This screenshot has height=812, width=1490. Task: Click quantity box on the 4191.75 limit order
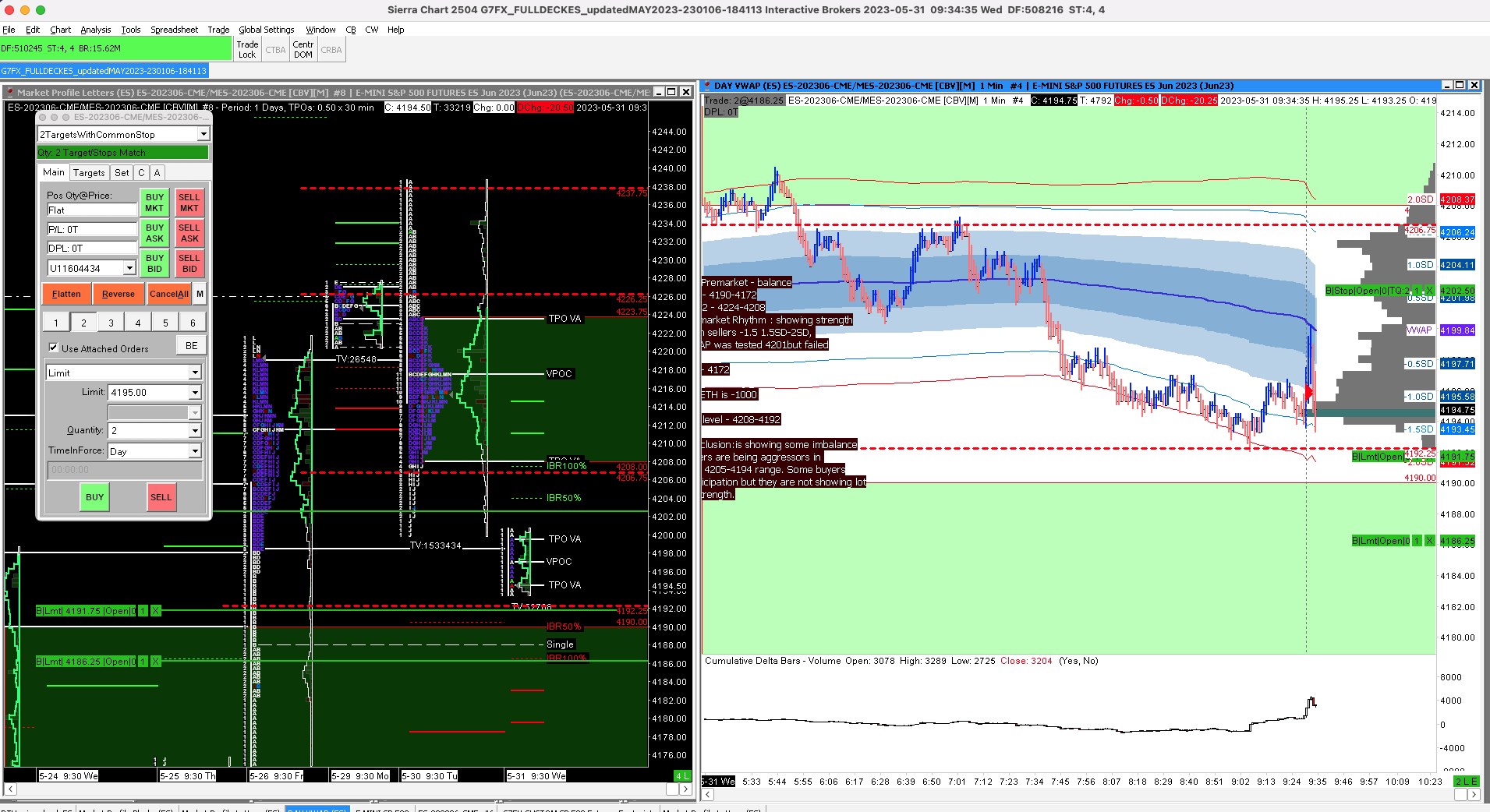coord(143,611)
